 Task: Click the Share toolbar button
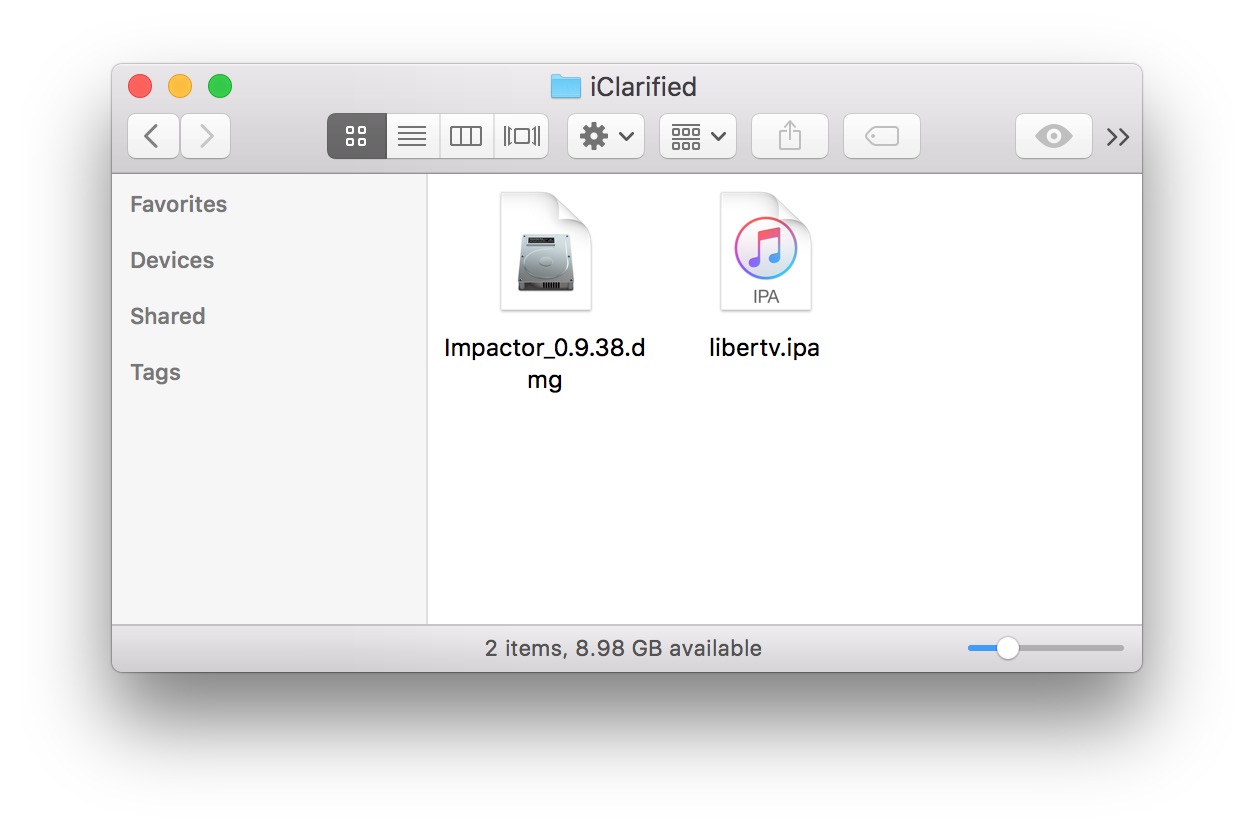click(x=790, y=136)
